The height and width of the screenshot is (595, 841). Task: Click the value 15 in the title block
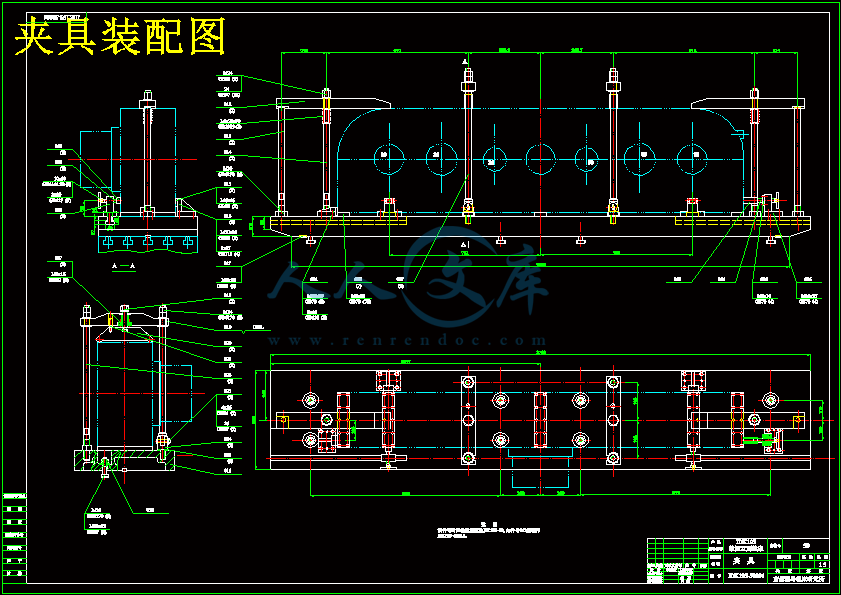click(x=822, y=564)
